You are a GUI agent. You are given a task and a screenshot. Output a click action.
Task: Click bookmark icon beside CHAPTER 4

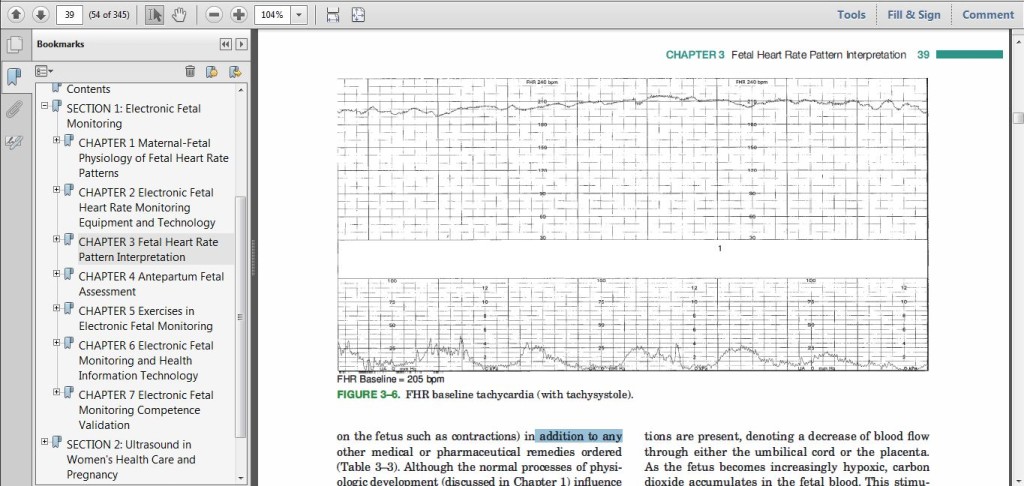69,274
